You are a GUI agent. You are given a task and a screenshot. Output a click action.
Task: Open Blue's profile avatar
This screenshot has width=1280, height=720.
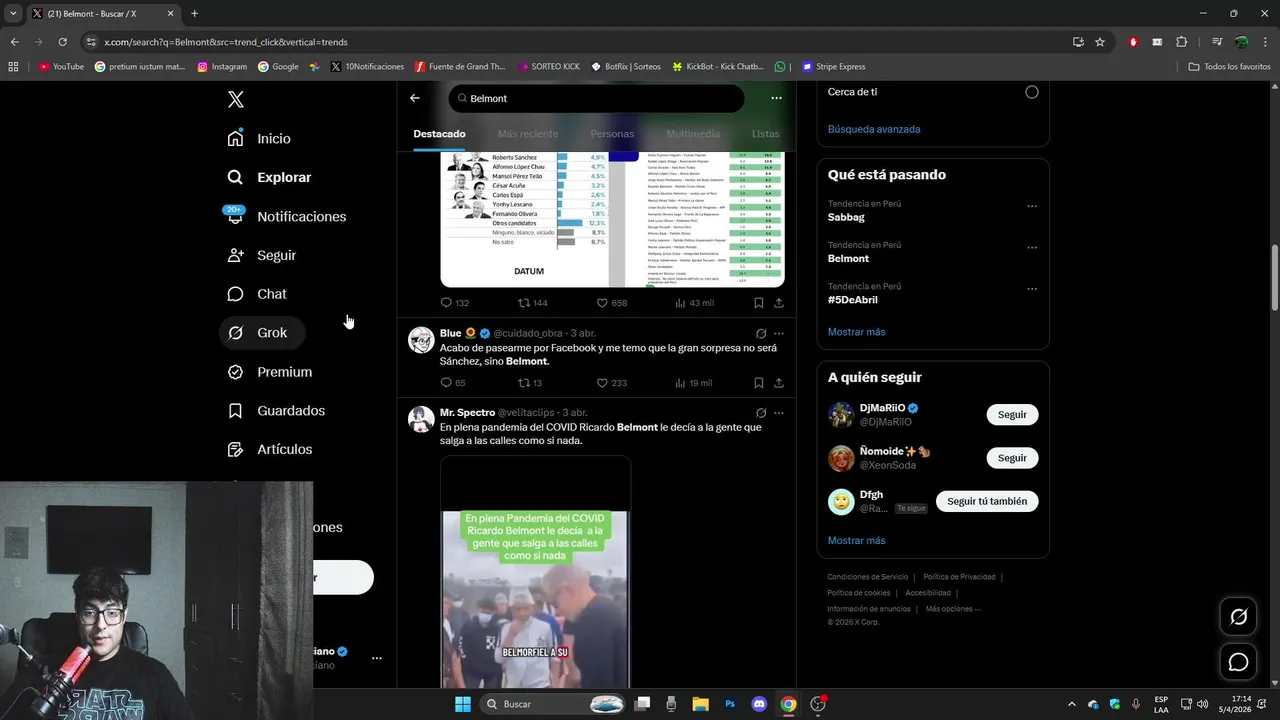[421, 339]
